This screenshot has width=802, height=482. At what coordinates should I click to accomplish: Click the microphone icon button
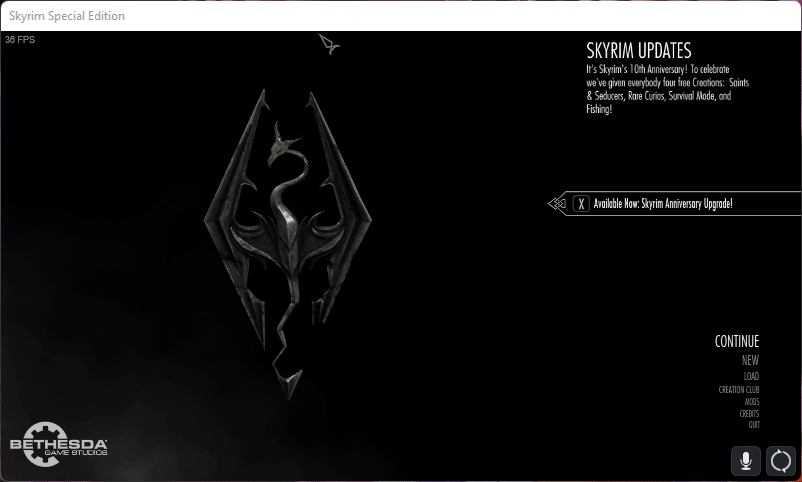[745, 461]
